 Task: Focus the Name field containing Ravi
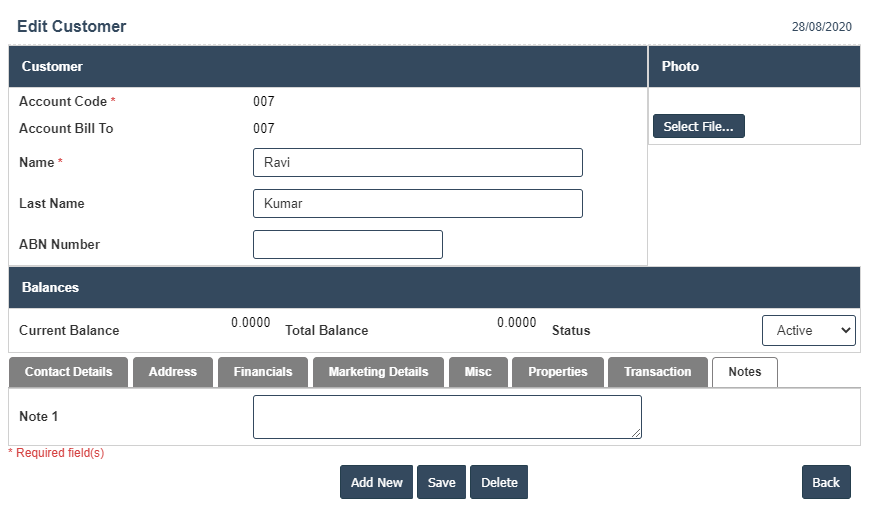[x=417, y=163]
